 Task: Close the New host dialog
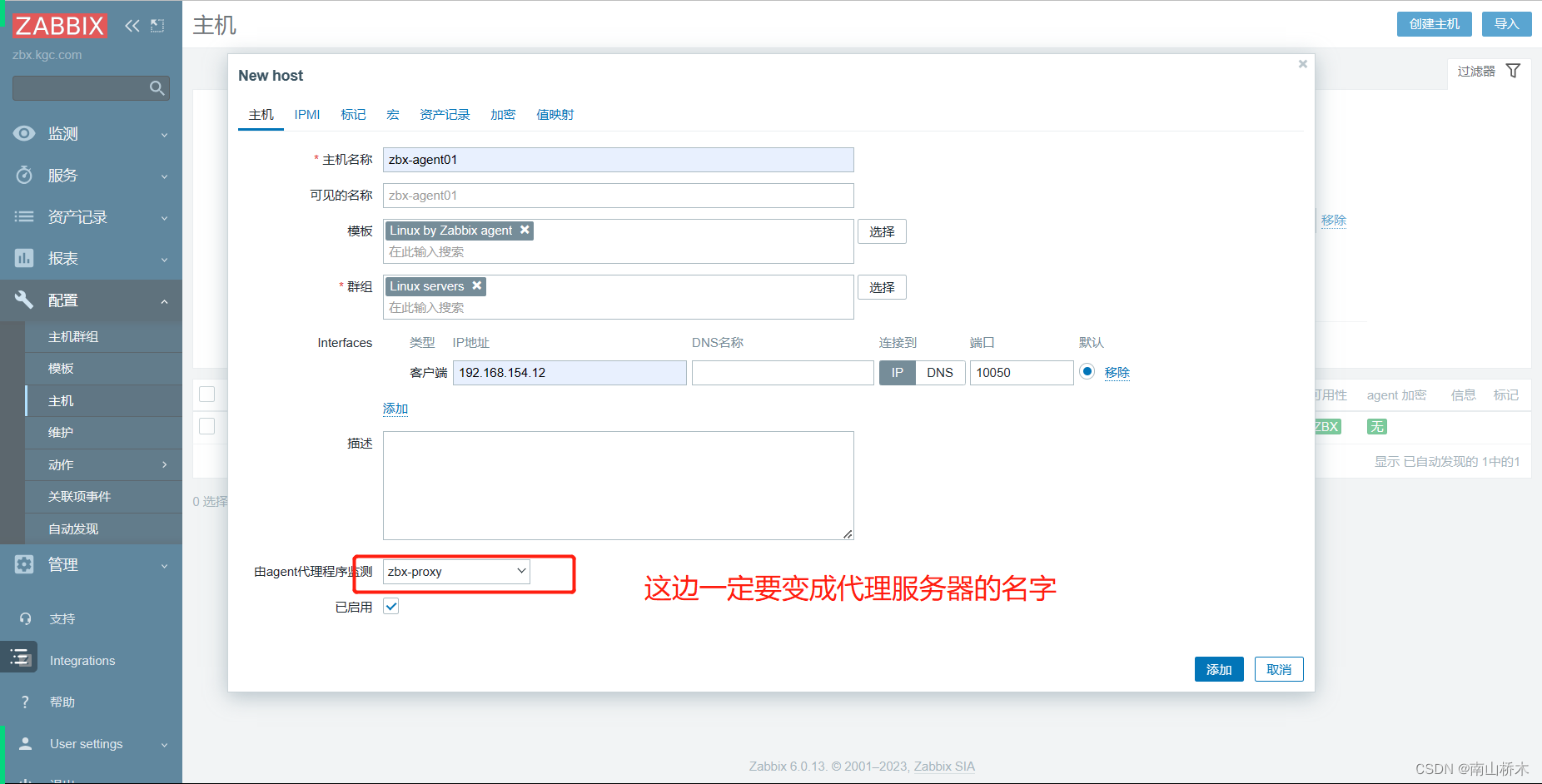(x=1303, y=64)
